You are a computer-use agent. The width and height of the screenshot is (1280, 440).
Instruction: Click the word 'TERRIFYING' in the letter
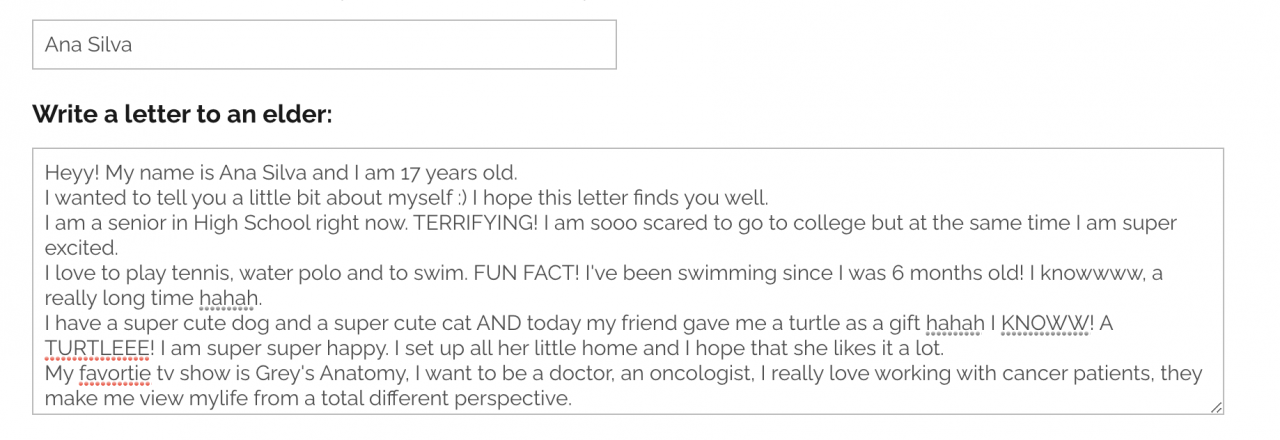click(x=476, y=222)
